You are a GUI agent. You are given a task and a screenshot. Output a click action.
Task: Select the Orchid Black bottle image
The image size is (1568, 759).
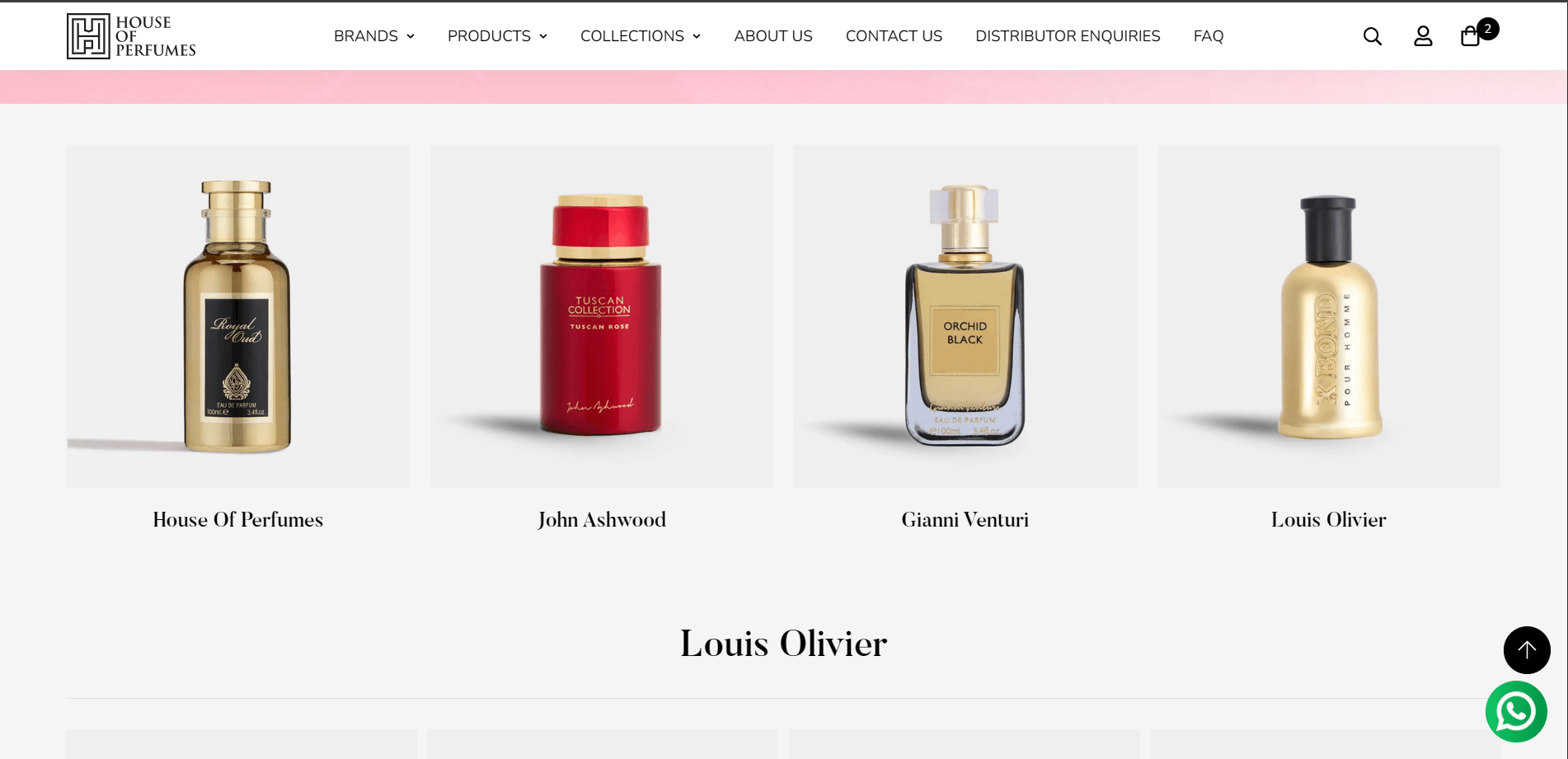pos(965,316)
